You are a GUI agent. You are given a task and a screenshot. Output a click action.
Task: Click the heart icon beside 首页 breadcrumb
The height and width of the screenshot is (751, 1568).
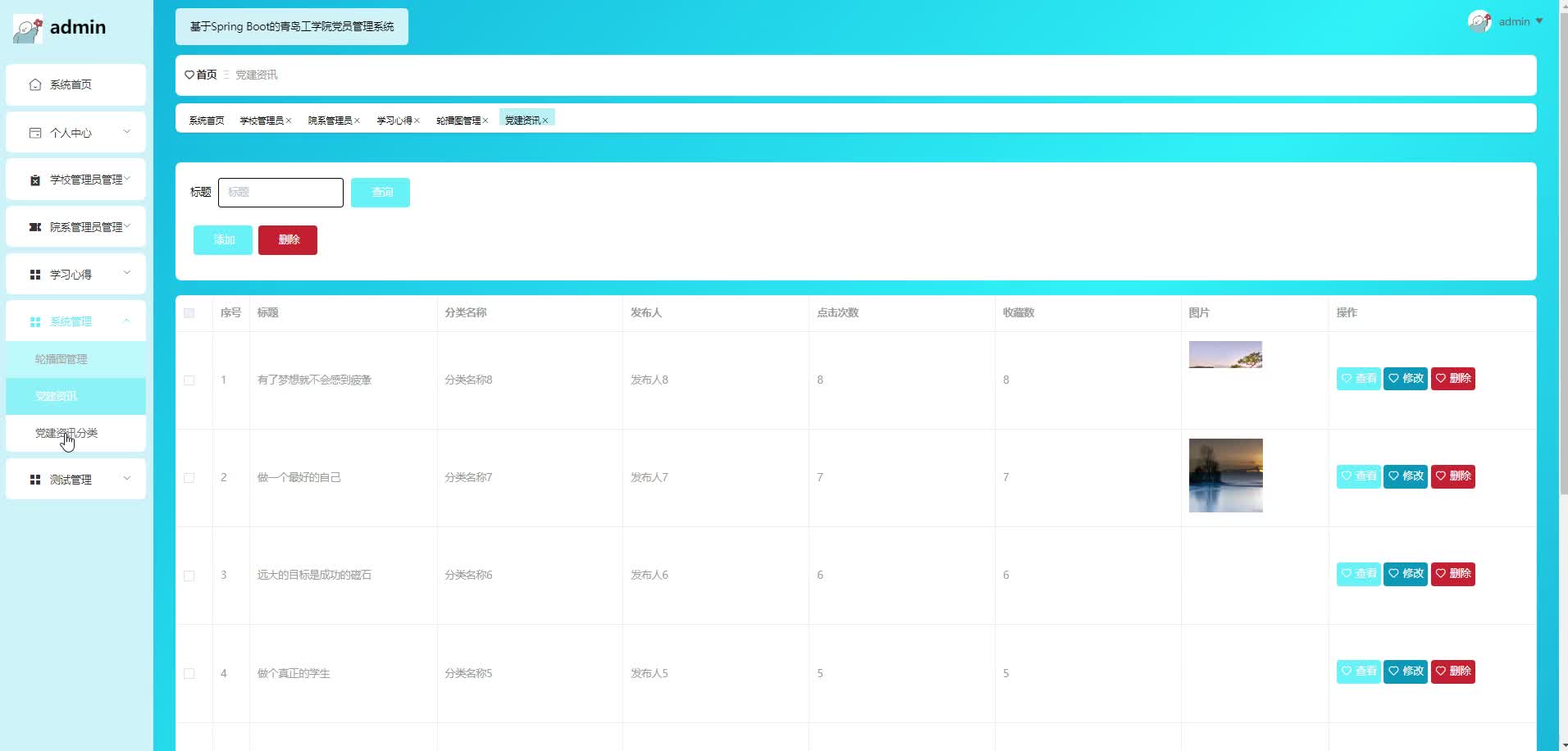coord(189,75)
